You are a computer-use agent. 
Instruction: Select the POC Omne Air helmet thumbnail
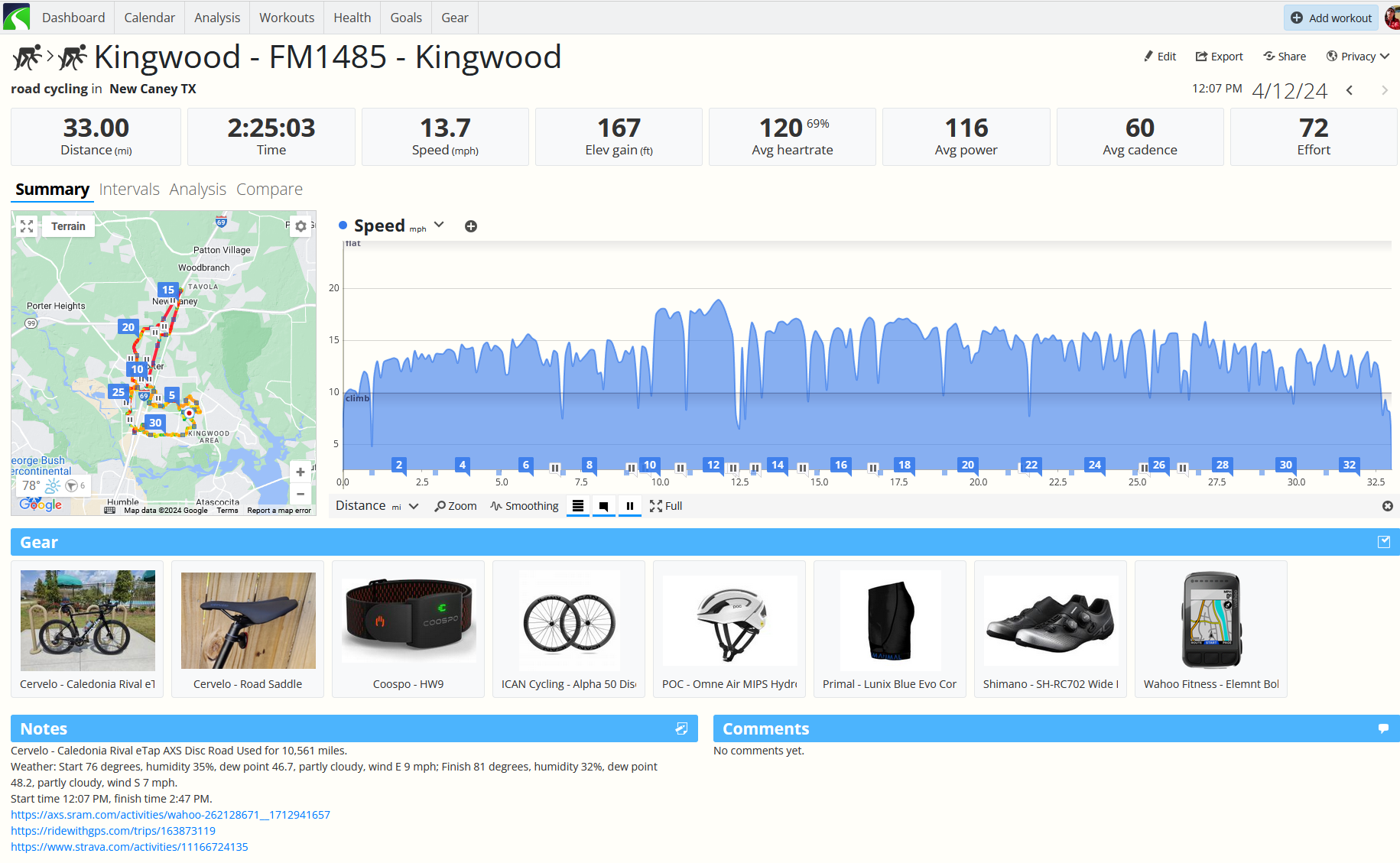point(729,629)
